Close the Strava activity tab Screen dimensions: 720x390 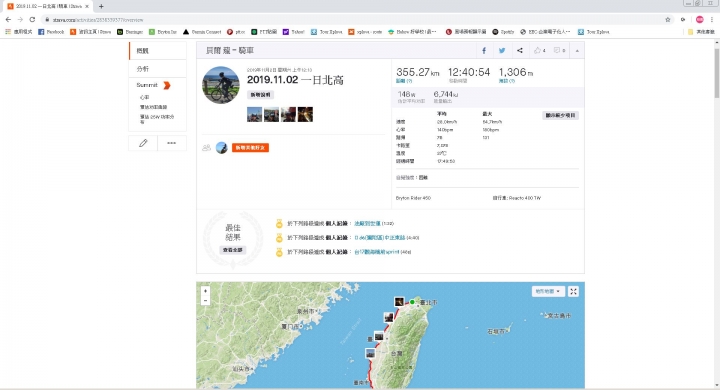pos(87,6)
